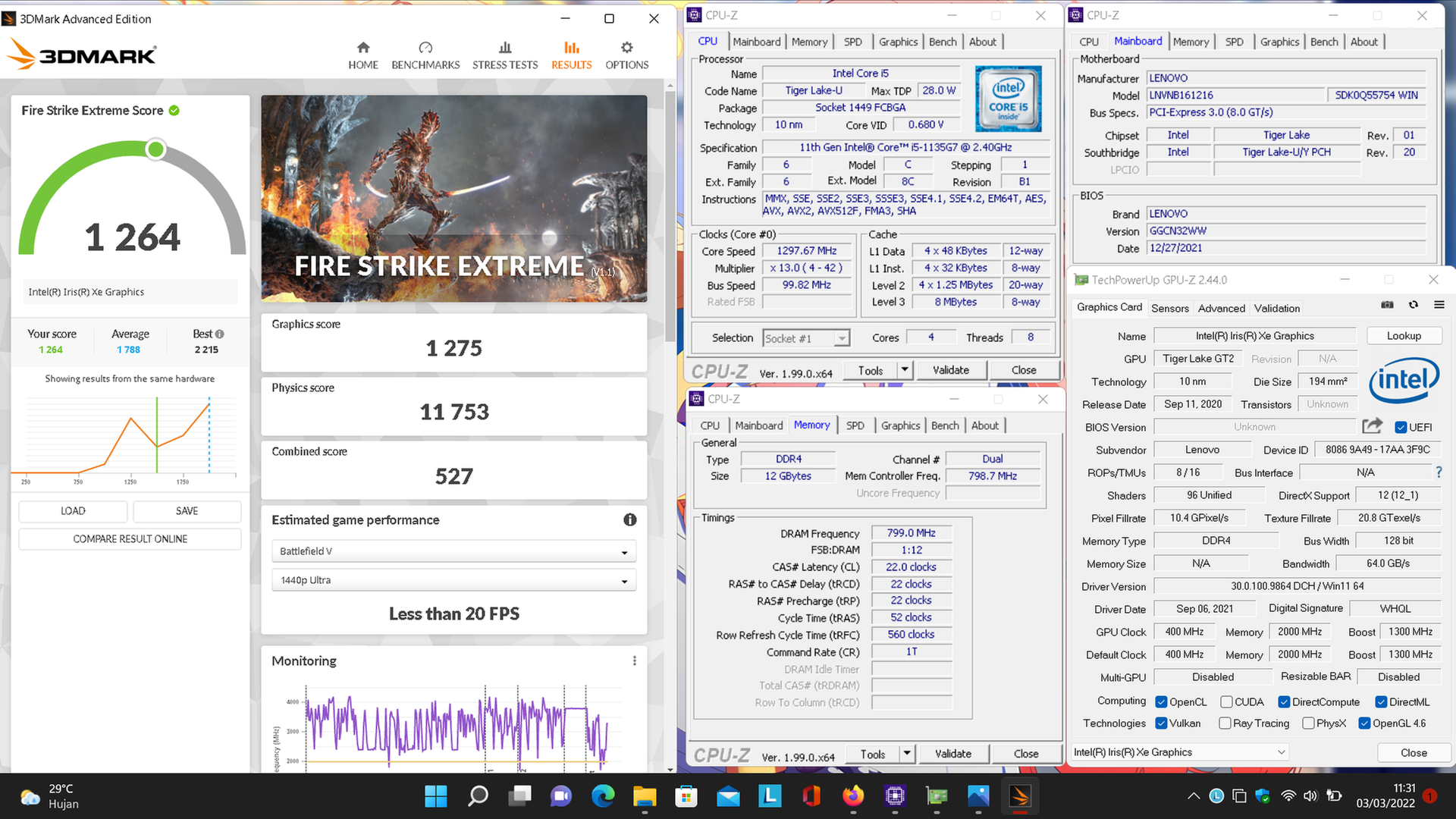Open Task View on the taskbar

click(519, 796)
